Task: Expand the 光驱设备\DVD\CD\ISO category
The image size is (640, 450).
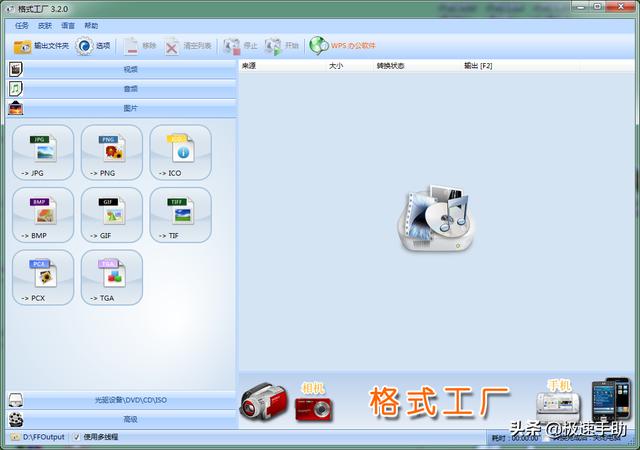Action: tap(130, 400)
